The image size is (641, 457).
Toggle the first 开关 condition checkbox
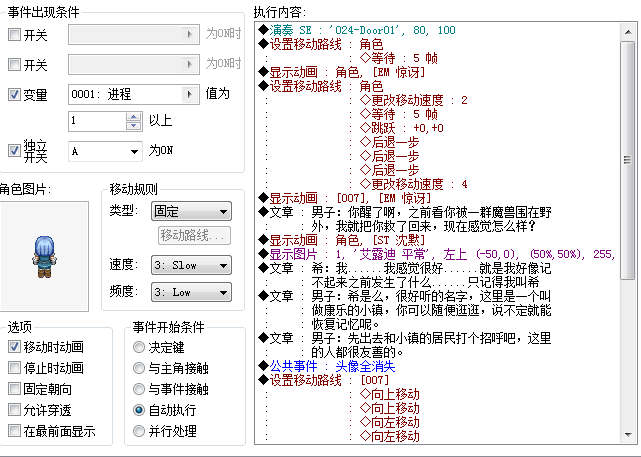(14, 34)
